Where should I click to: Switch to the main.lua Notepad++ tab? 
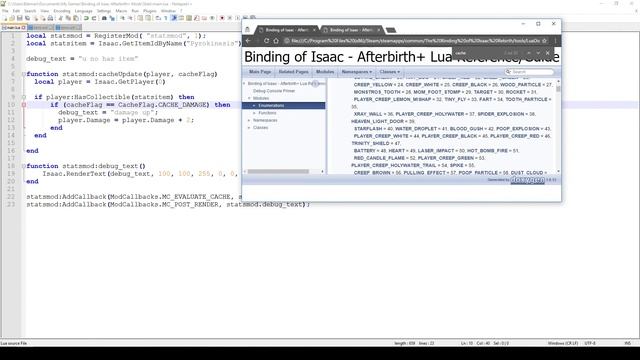click(x=13, y=27)
